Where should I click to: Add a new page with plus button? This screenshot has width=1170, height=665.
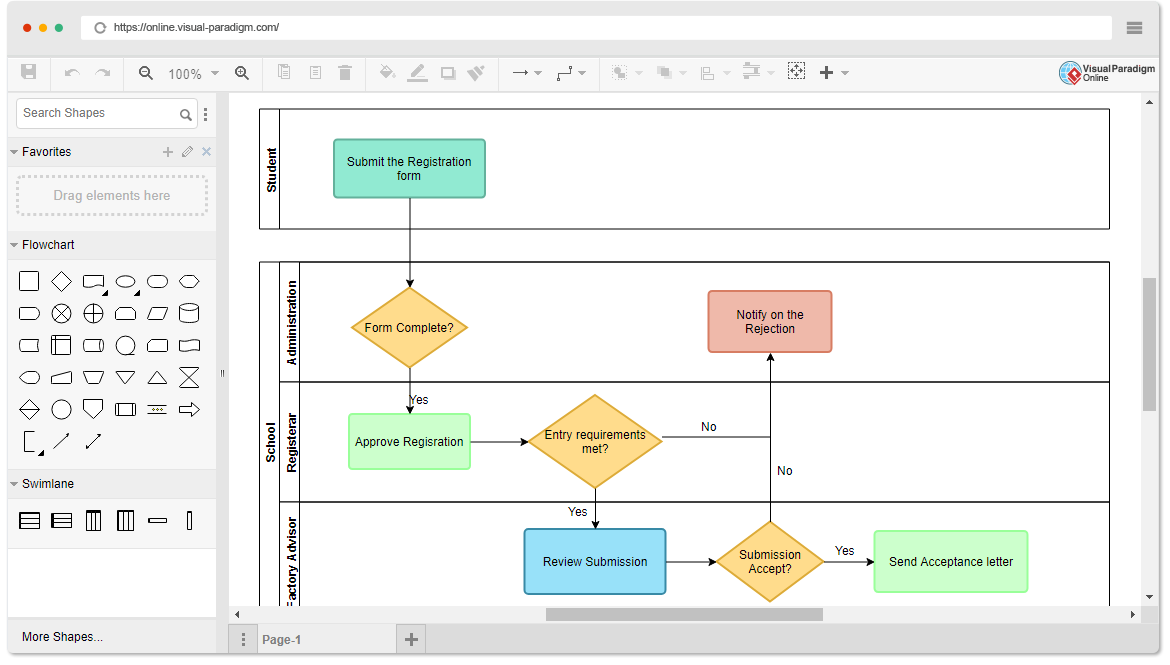411,640
